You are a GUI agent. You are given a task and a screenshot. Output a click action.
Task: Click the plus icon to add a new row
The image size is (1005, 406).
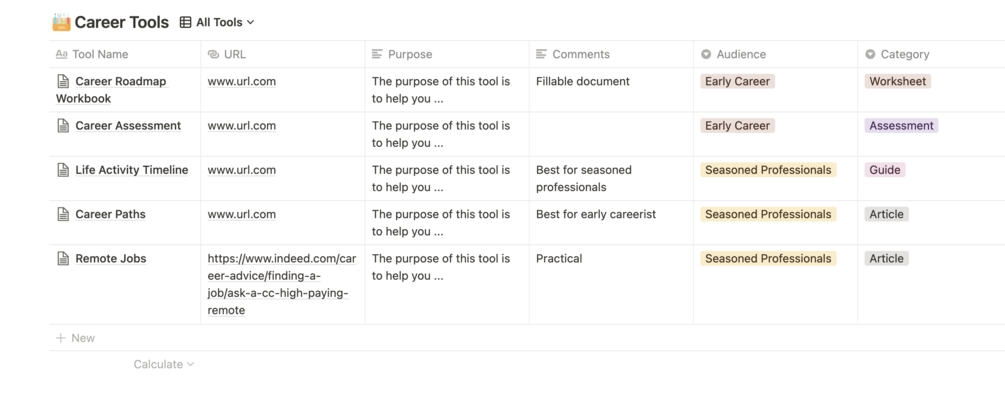(61, 338)
